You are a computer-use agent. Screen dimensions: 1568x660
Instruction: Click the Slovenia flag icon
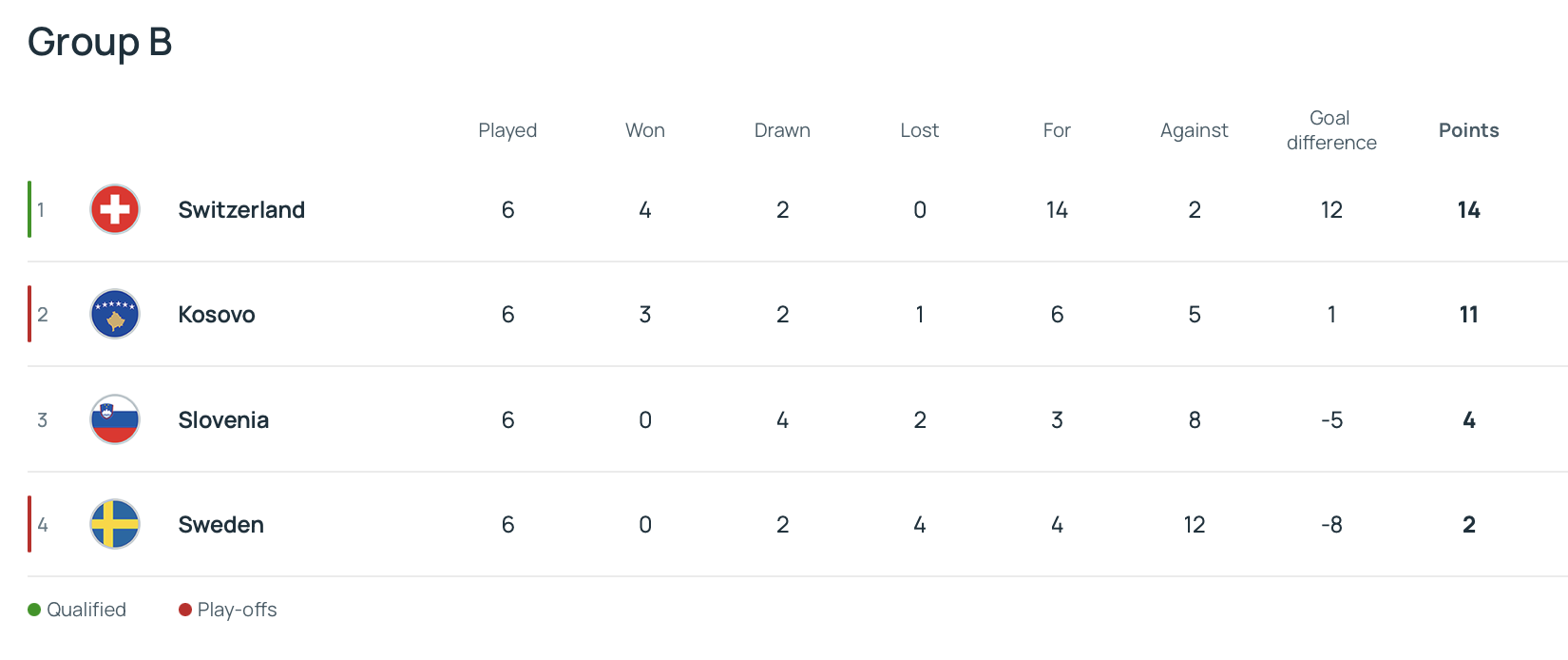pos(115,419)
